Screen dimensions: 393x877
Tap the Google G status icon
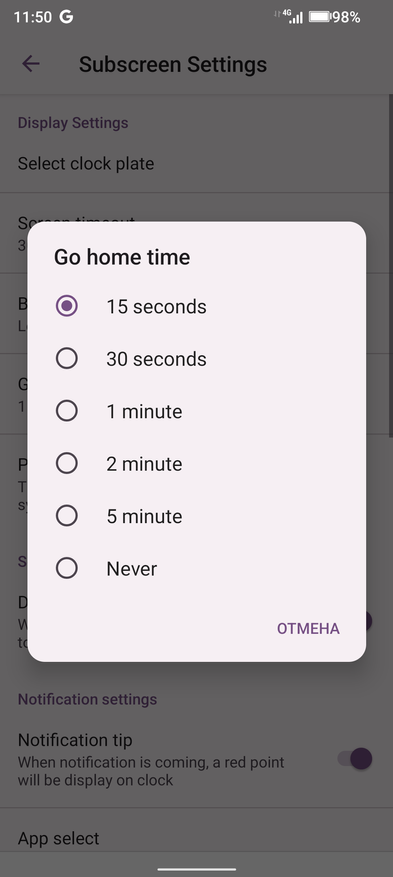[x=67, y=17]
